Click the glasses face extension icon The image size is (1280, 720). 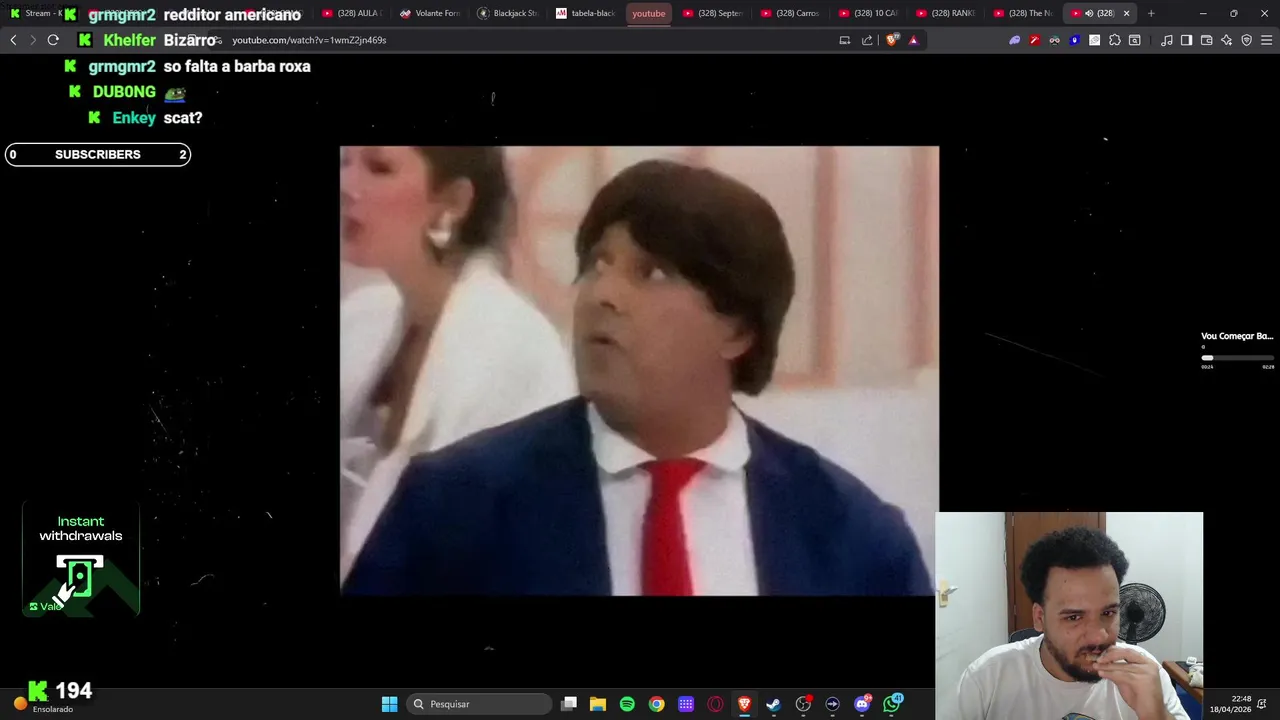(1054, 40)
